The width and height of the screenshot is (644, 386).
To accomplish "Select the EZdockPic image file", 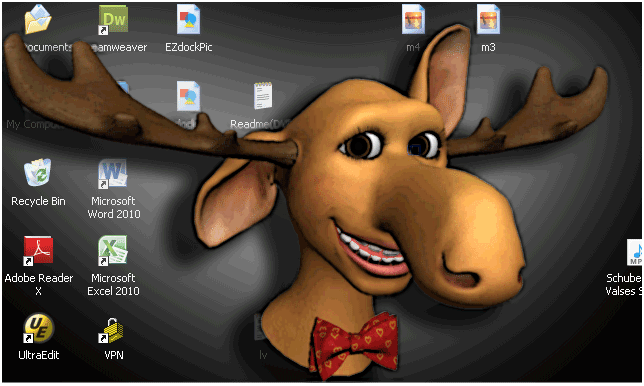I will click(x=189, y=20).
